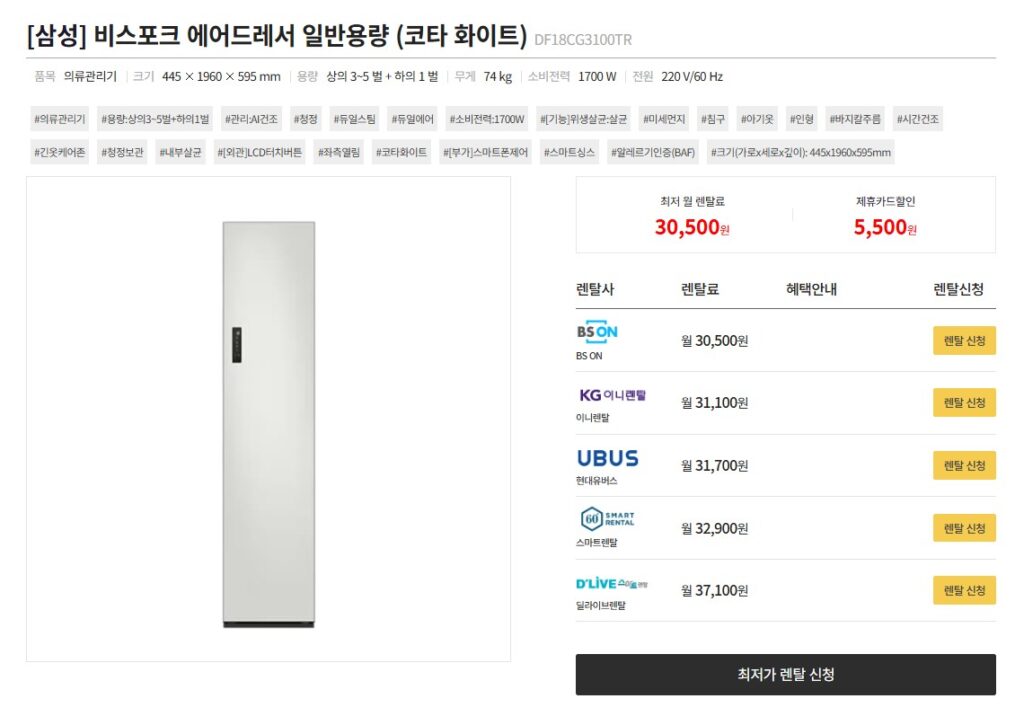
Task: Click 렌탈 신청 for KG 이니렌탈
Action: (x=963, y=402)
